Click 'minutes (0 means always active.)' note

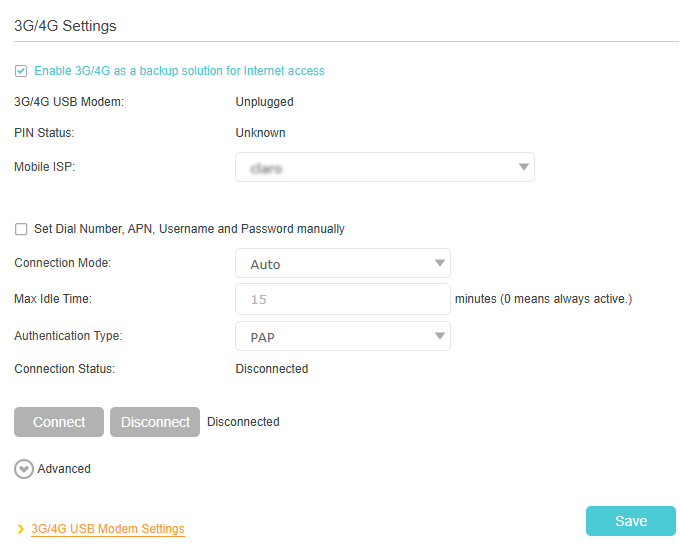(543, 299)
